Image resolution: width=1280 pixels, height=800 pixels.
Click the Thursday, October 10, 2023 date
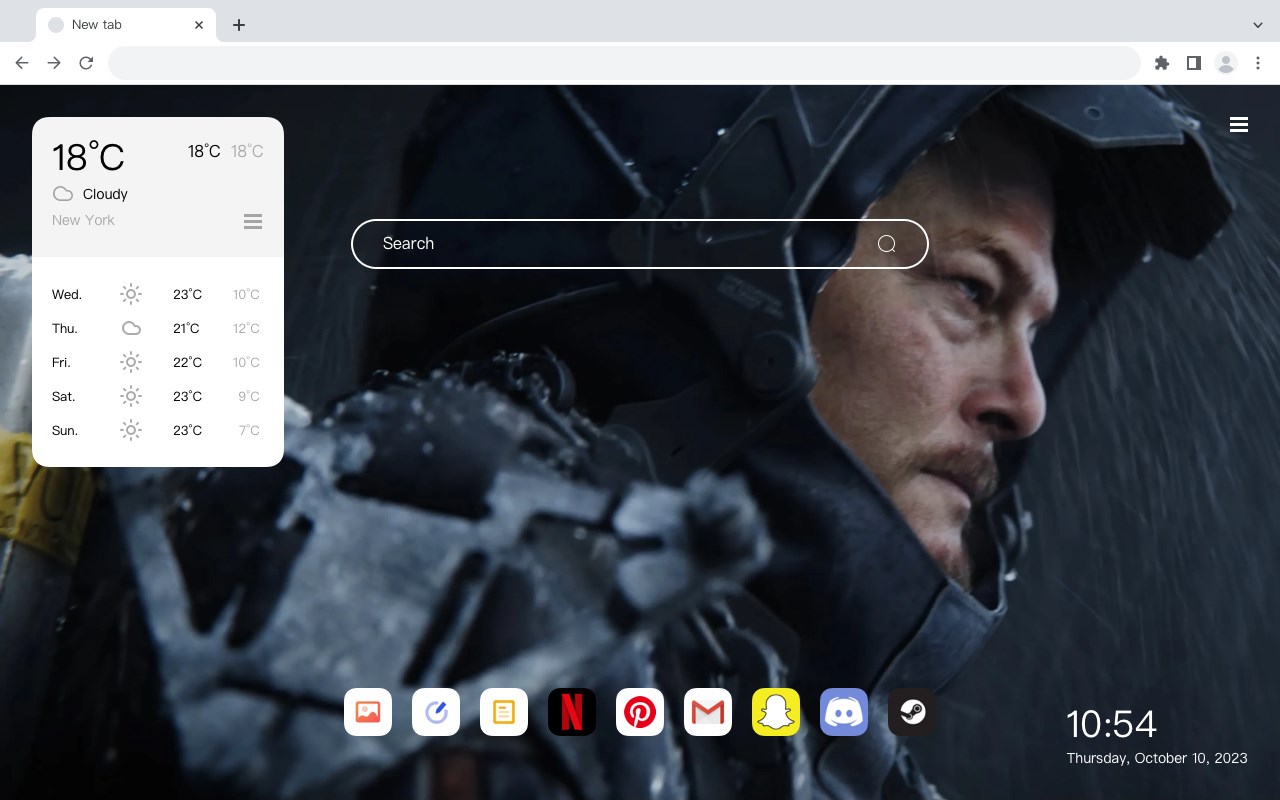click(x=1157, y=758)
